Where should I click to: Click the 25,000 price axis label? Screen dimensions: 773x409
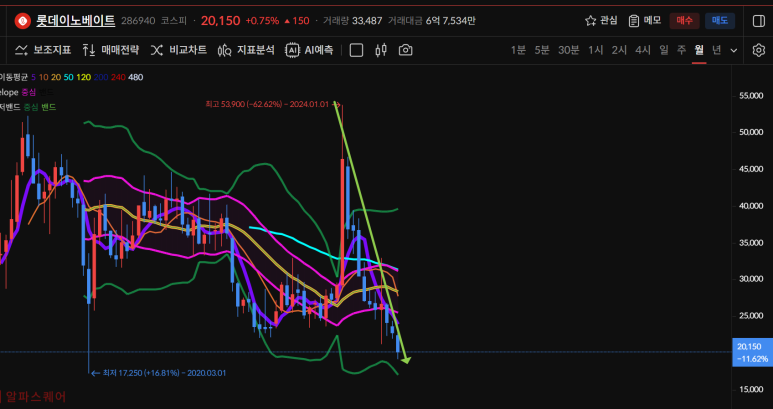[x=751, y=316]
